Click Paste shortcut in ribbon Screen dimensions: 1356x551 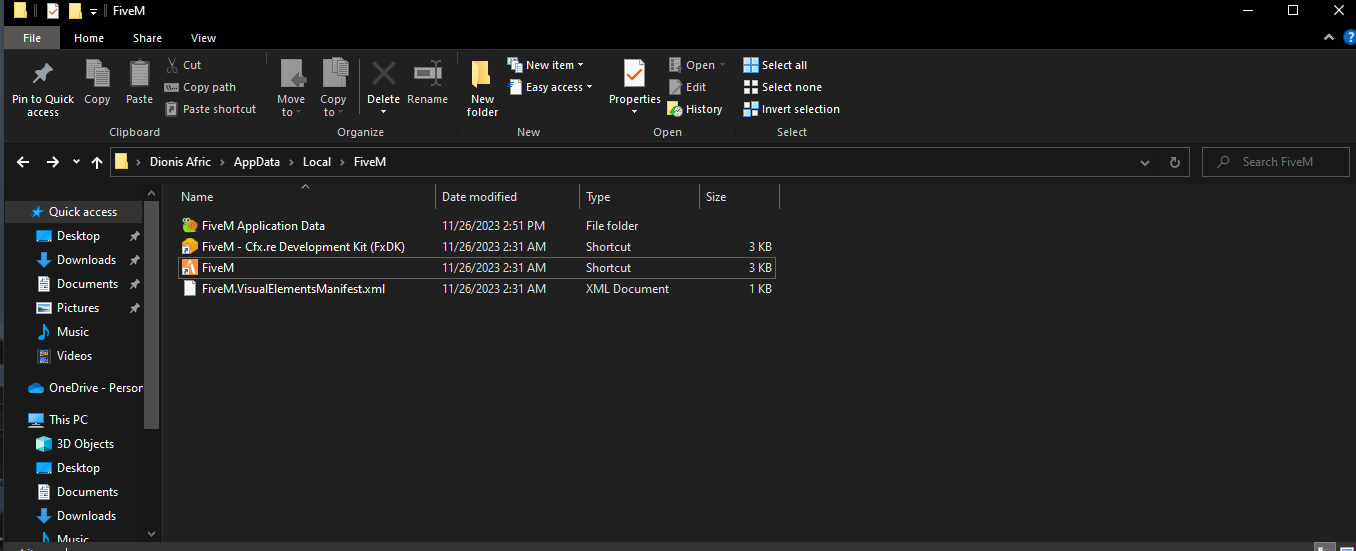tap(210, 109)
